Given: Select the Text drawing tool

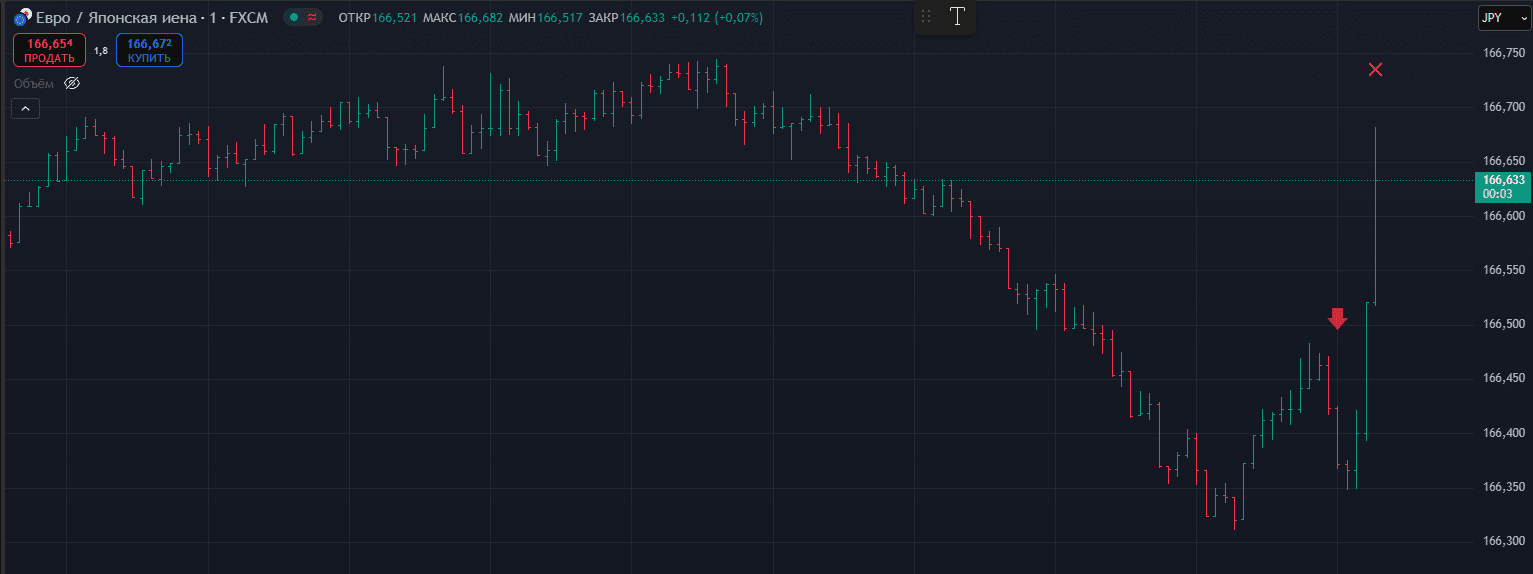Looking at the screenshot, I should click(958, 16).
